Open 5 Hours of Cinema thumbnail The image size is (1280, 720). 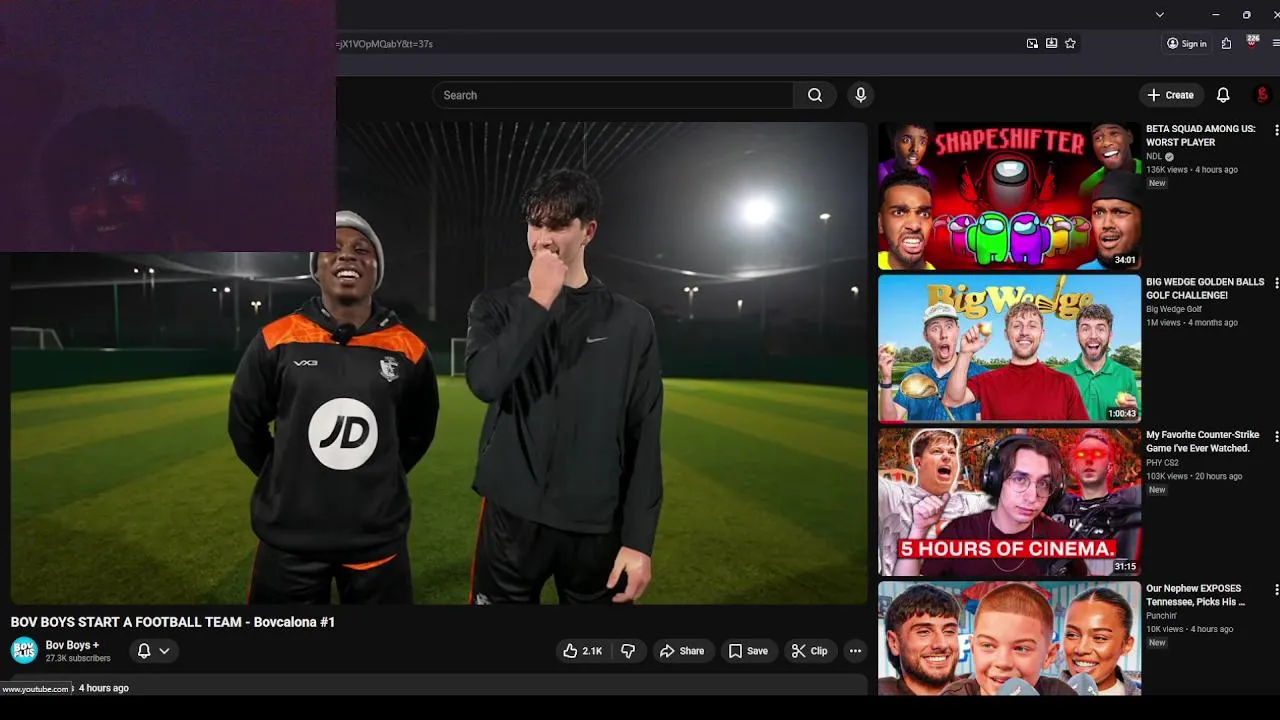click(1009, 502)
